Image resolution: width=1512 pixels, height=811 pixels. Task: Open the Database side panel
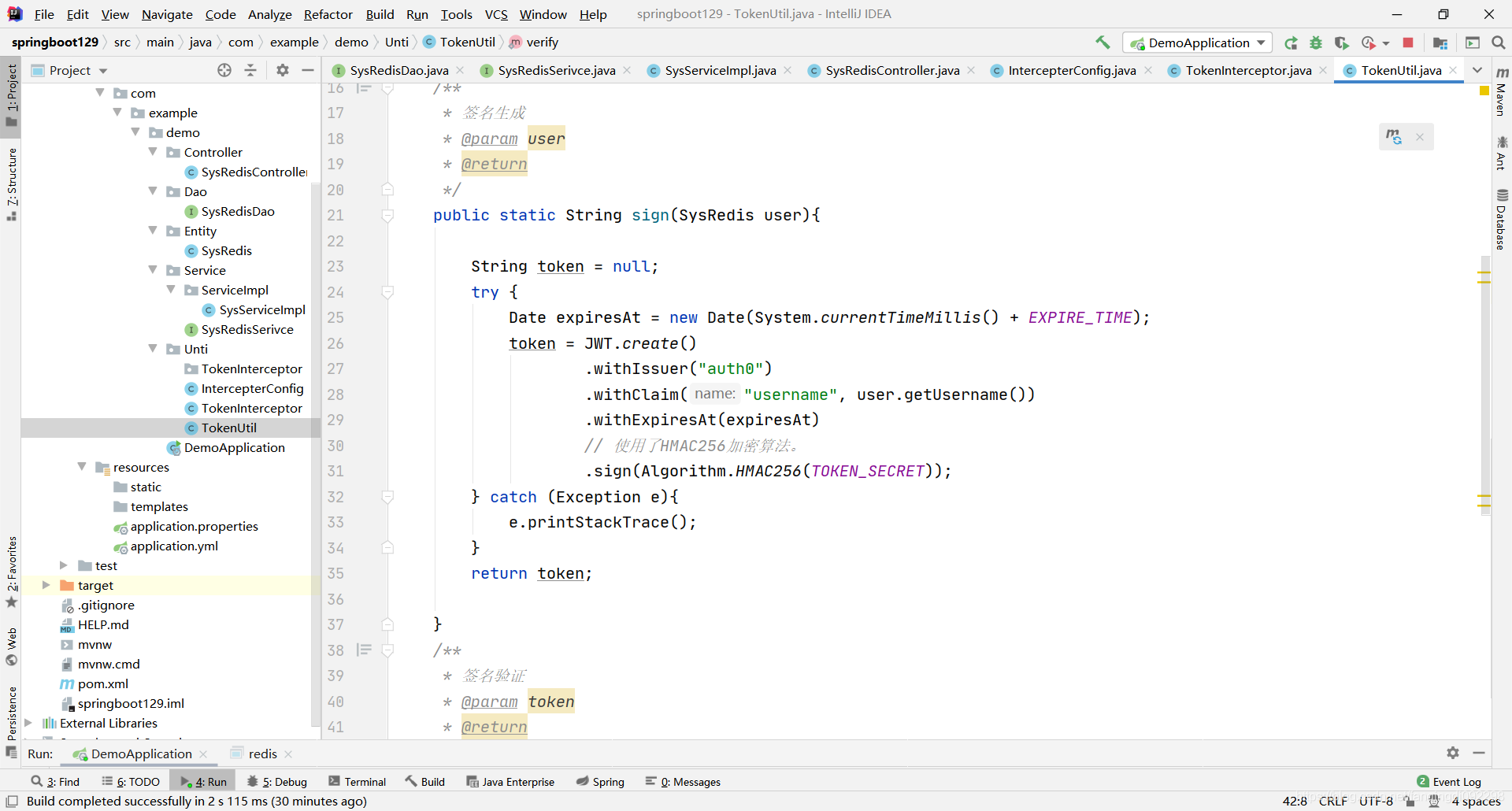click(1502, 220)
